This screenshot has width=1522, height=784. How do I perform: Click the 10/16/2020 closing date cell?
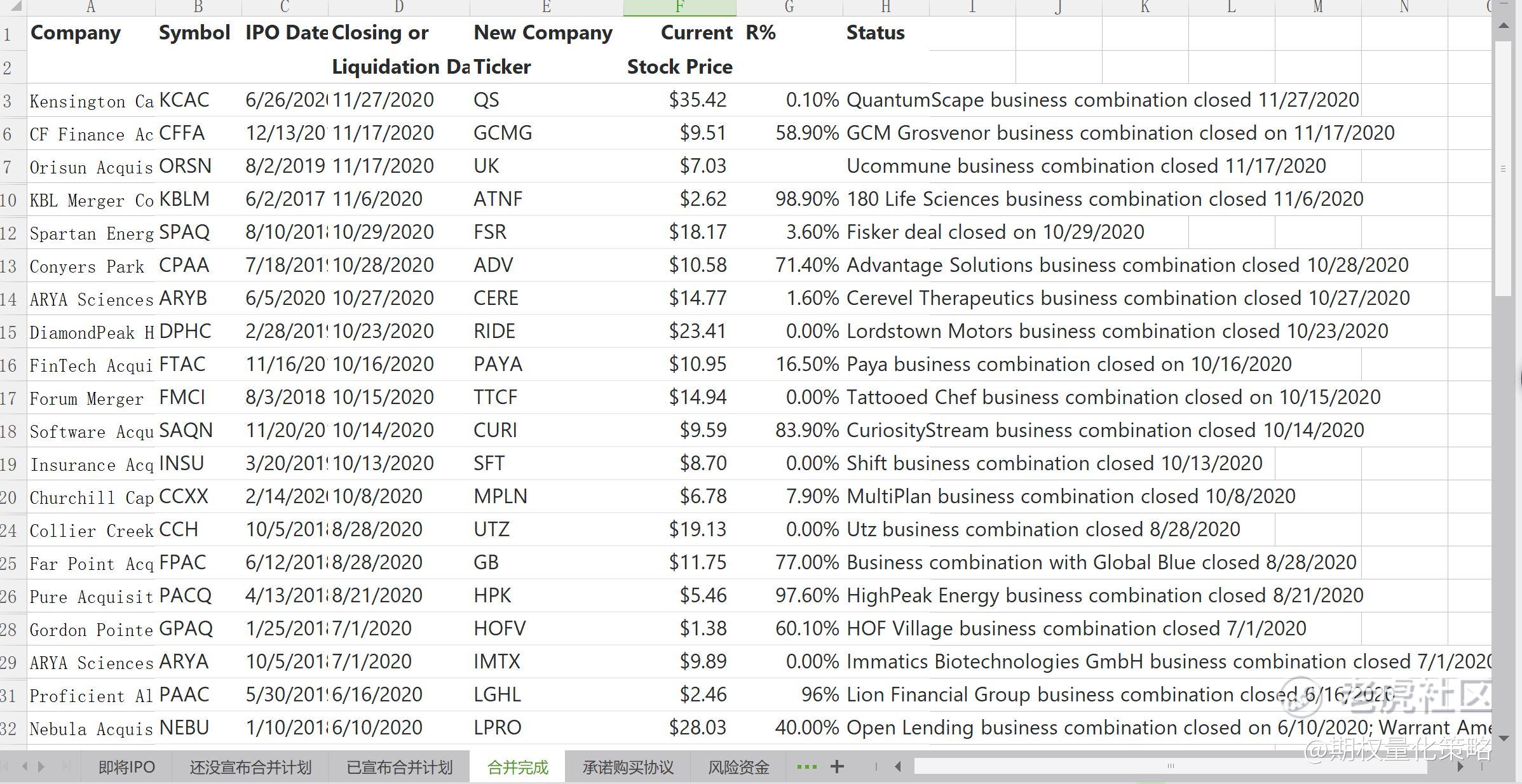click(399, 364)
